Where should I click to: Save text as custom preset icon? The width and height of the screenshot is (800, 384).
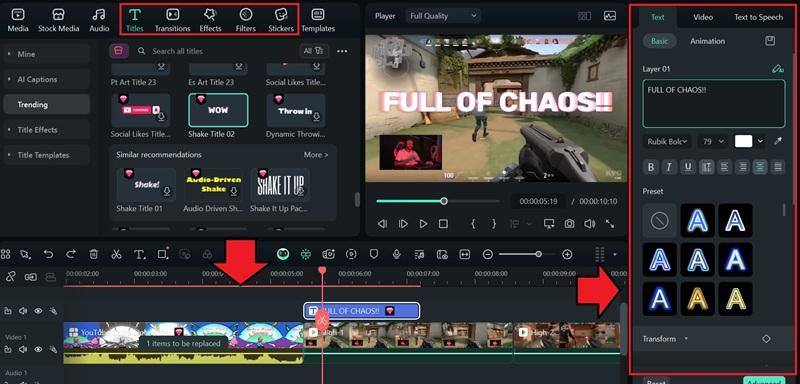770,41
